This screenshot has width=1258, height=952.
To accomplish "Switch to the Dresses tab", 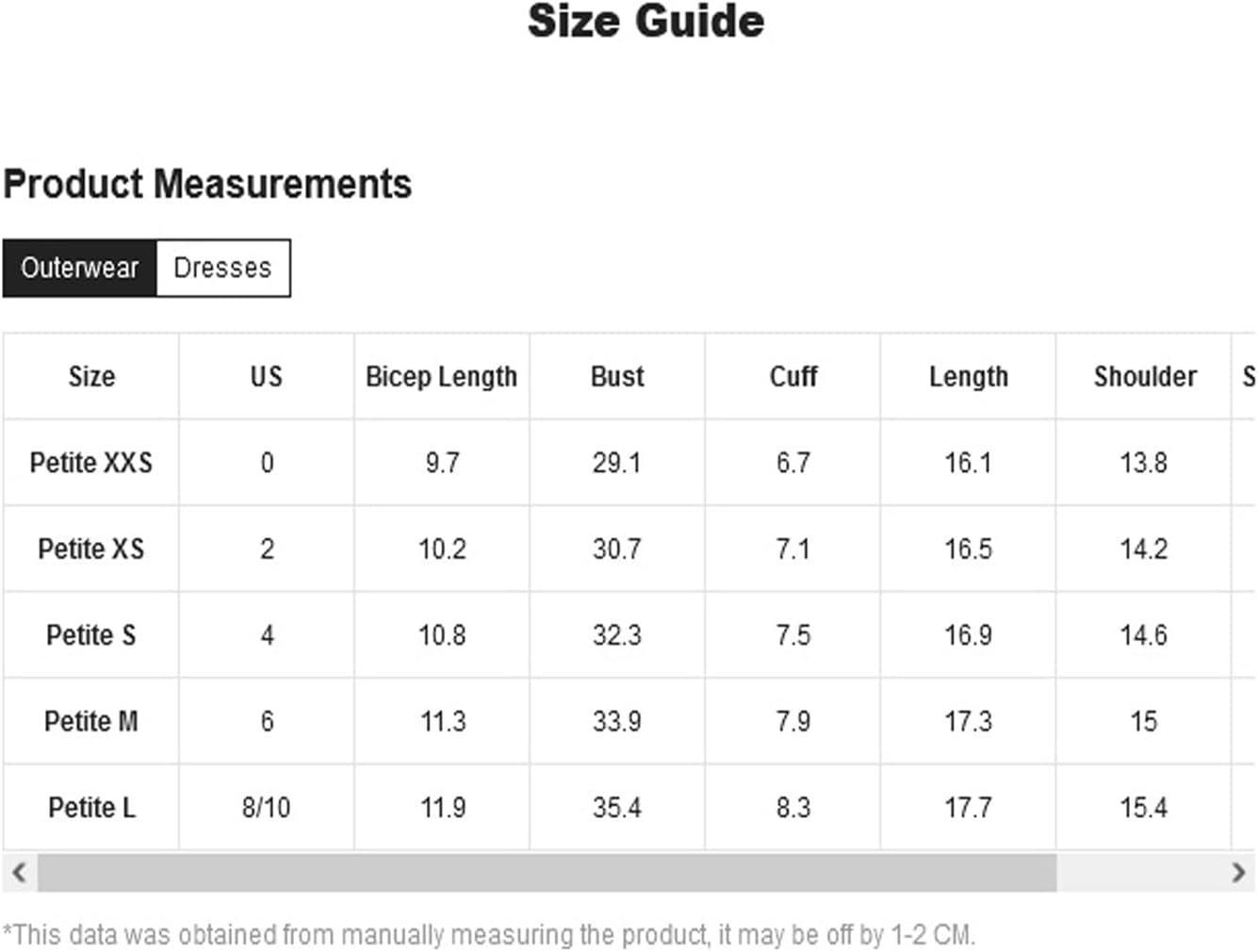I will (223, 269).
